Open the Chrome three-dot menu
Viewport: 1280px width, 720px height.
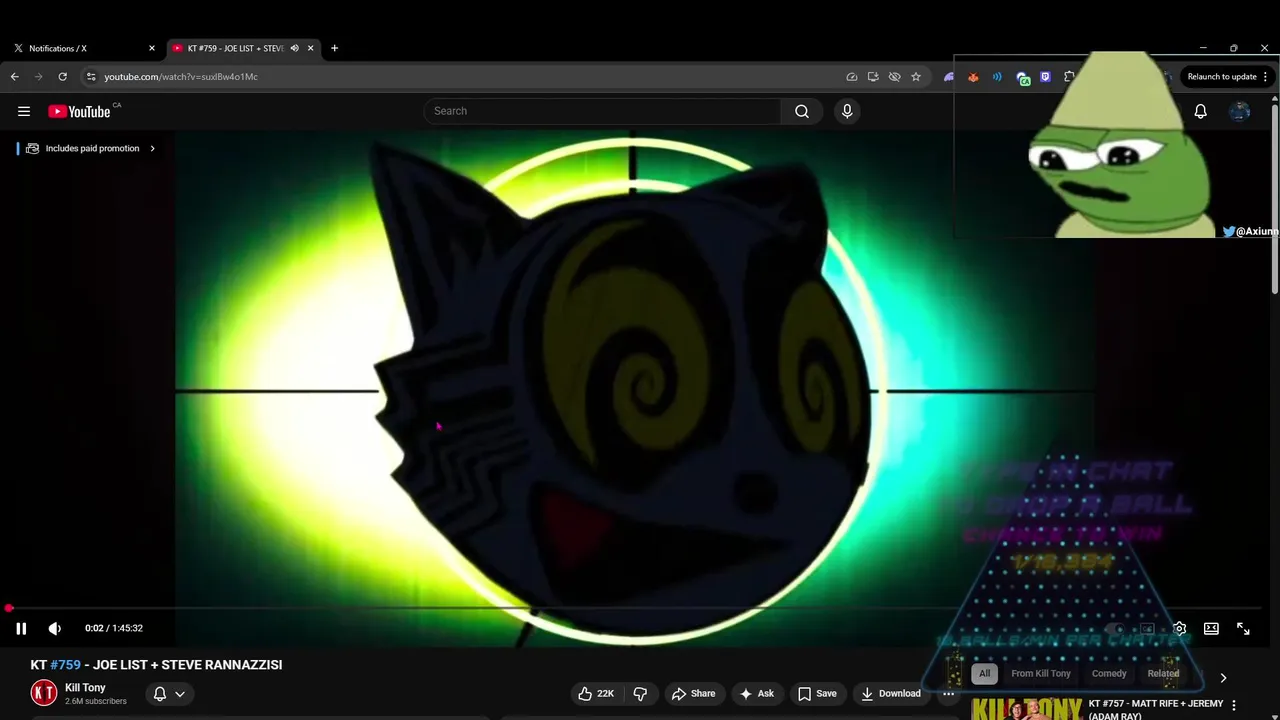pos(1266,76)
